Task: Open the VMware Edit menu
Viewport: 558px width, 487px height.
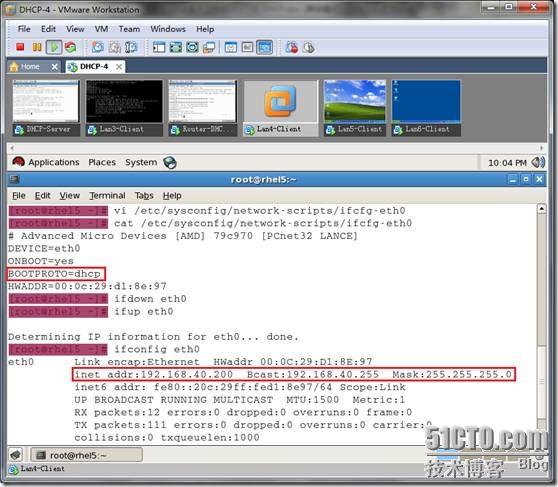Action: point(48,29)
